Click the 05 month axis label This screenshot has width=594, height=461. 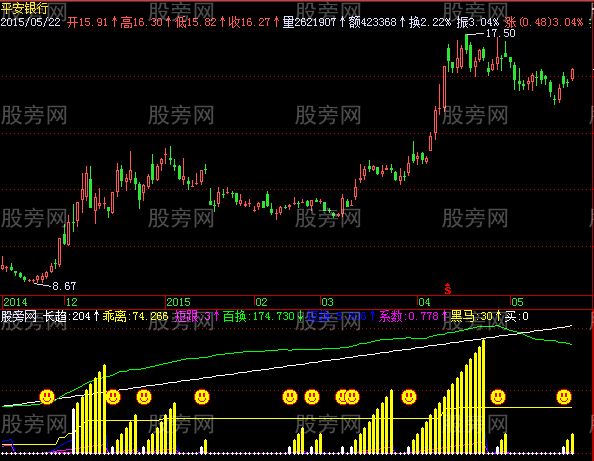click(517, 302)
